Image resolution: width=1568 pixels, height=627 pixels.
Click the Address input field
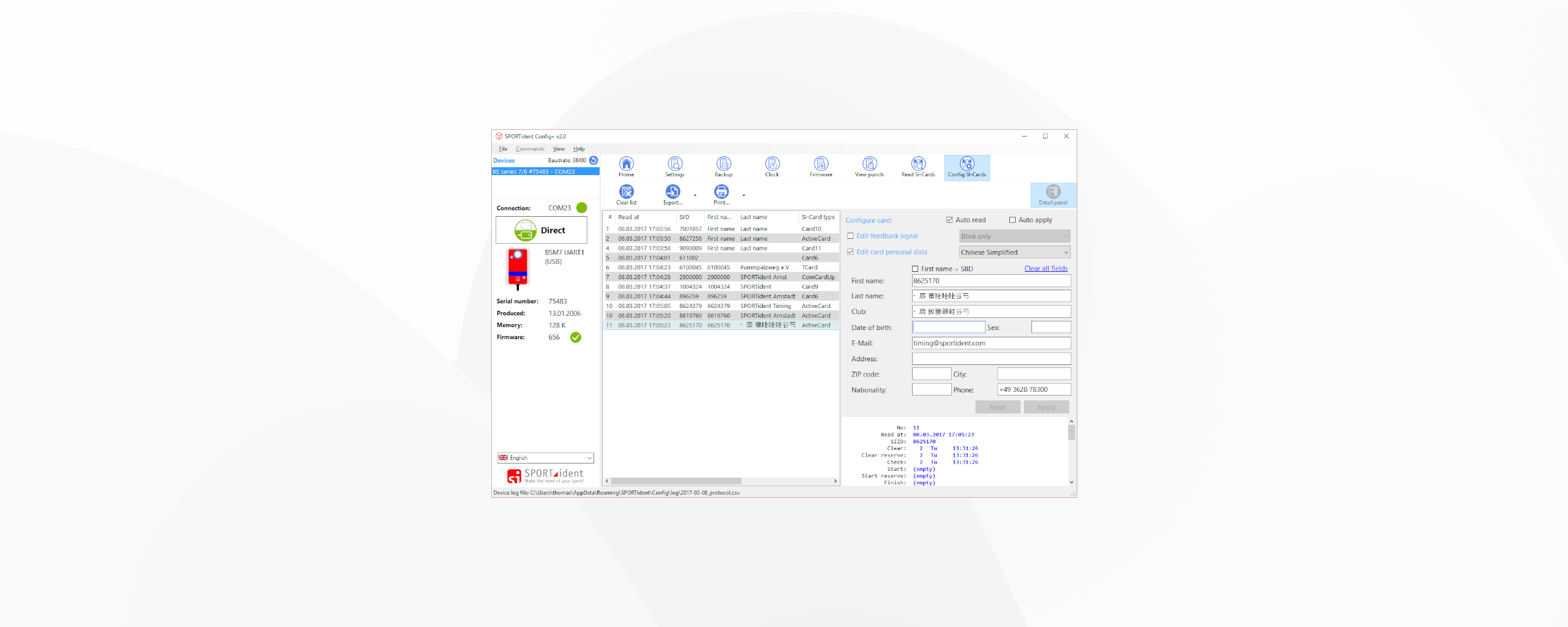991,359
